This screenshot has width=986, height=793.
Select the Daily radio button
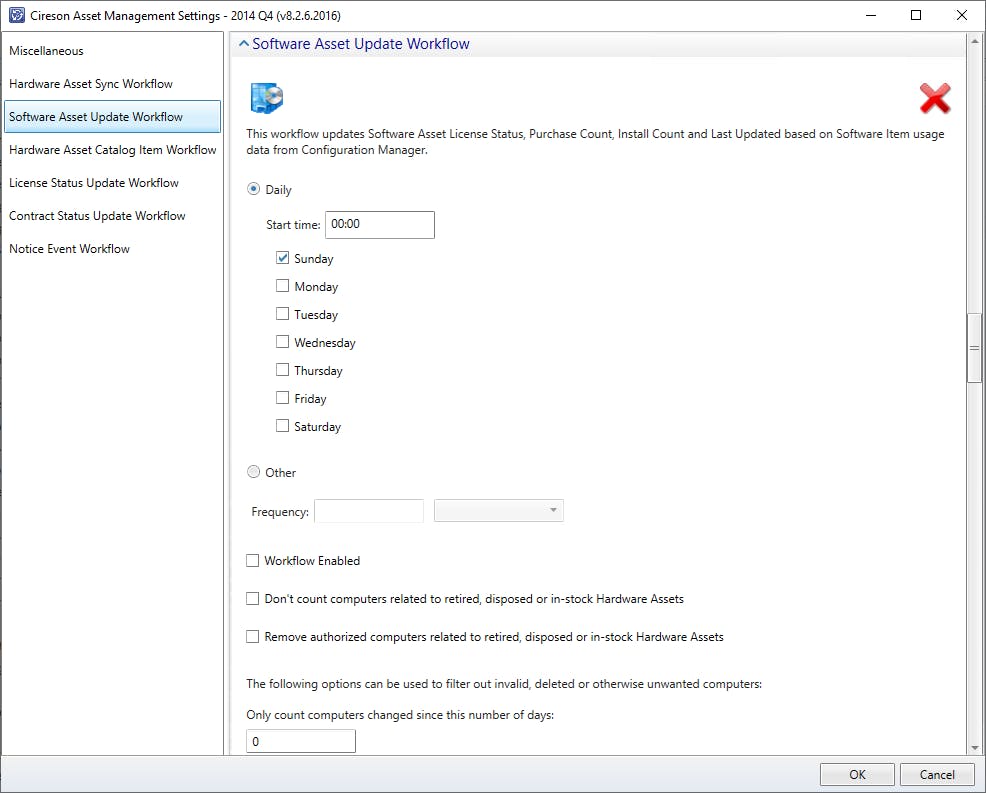coord(253,189)
